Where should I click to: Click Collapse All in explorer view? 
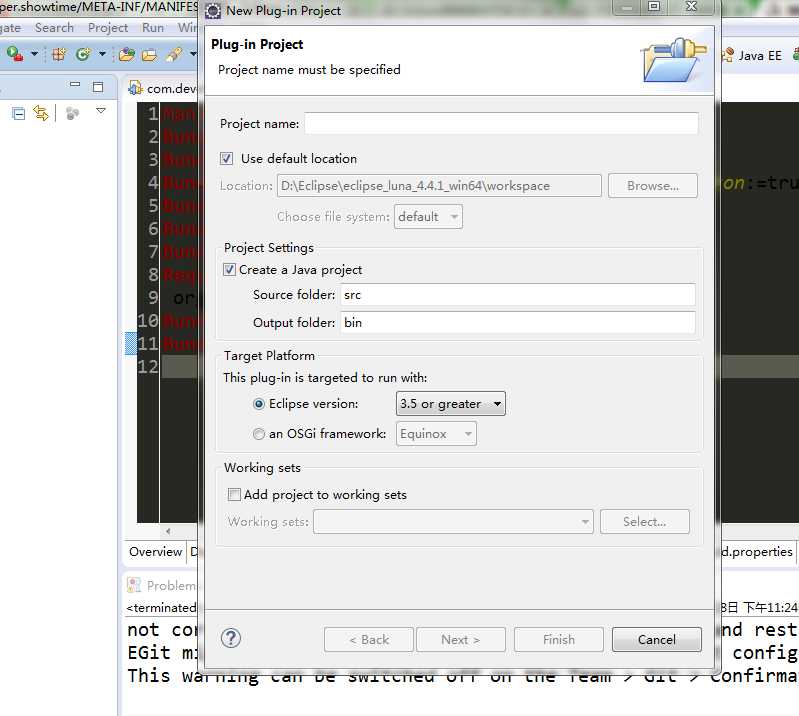18,113
